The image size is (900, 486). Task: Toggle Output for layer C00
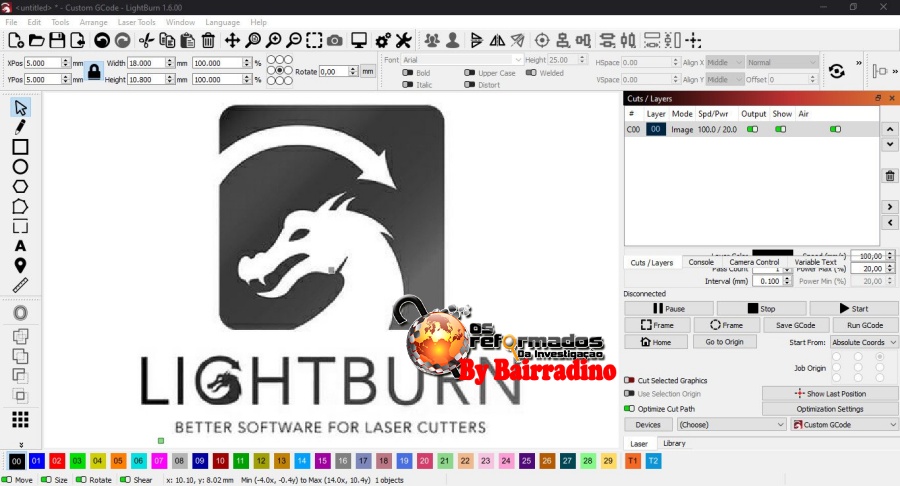pyautogui.click(x=752, y=129)
